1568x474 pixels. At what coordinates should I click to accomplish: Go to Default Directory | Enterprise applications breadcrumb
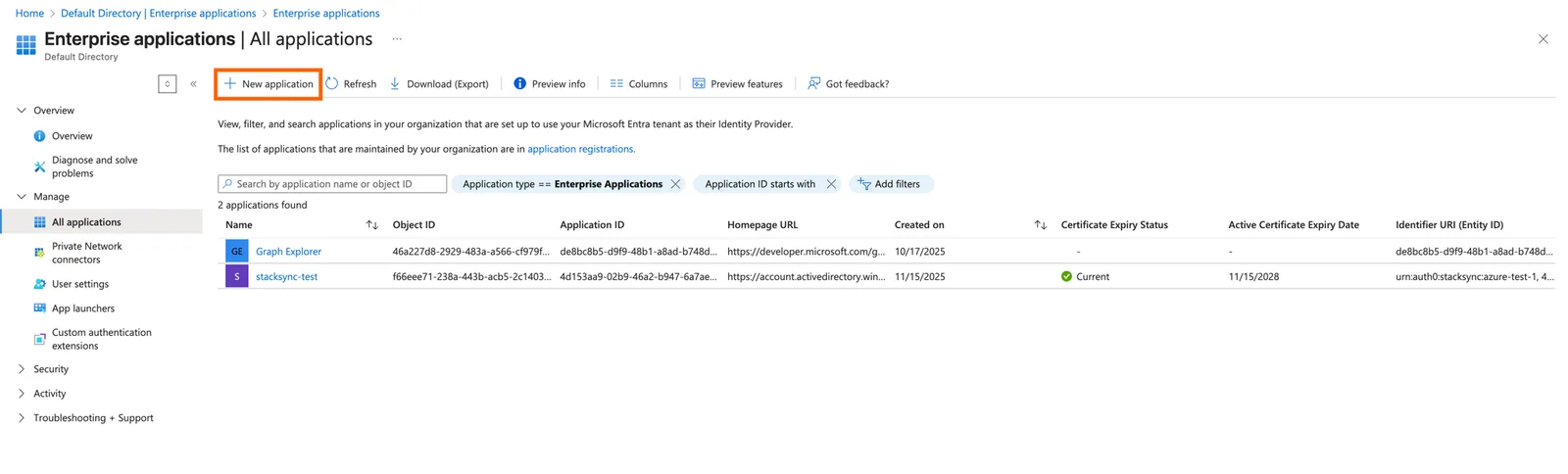coord(158,14)
